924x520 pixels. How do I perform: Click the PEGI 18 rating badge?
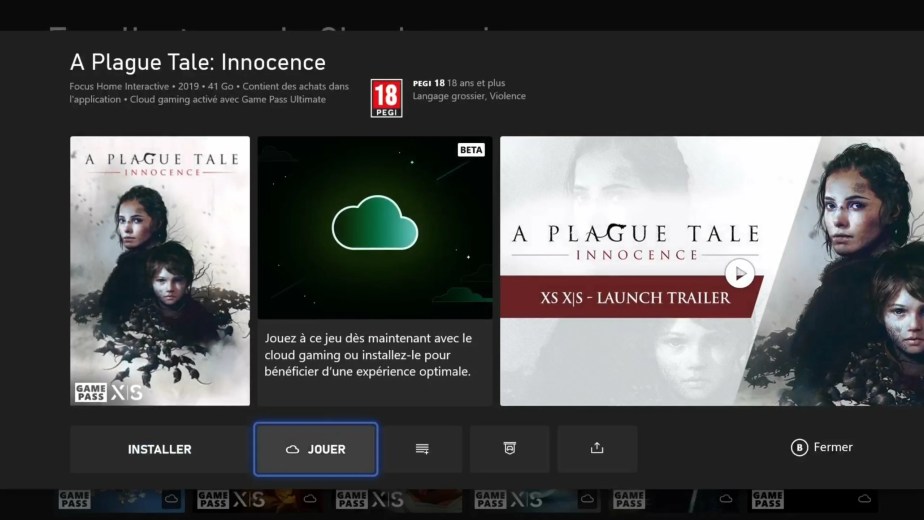point(387,98)
